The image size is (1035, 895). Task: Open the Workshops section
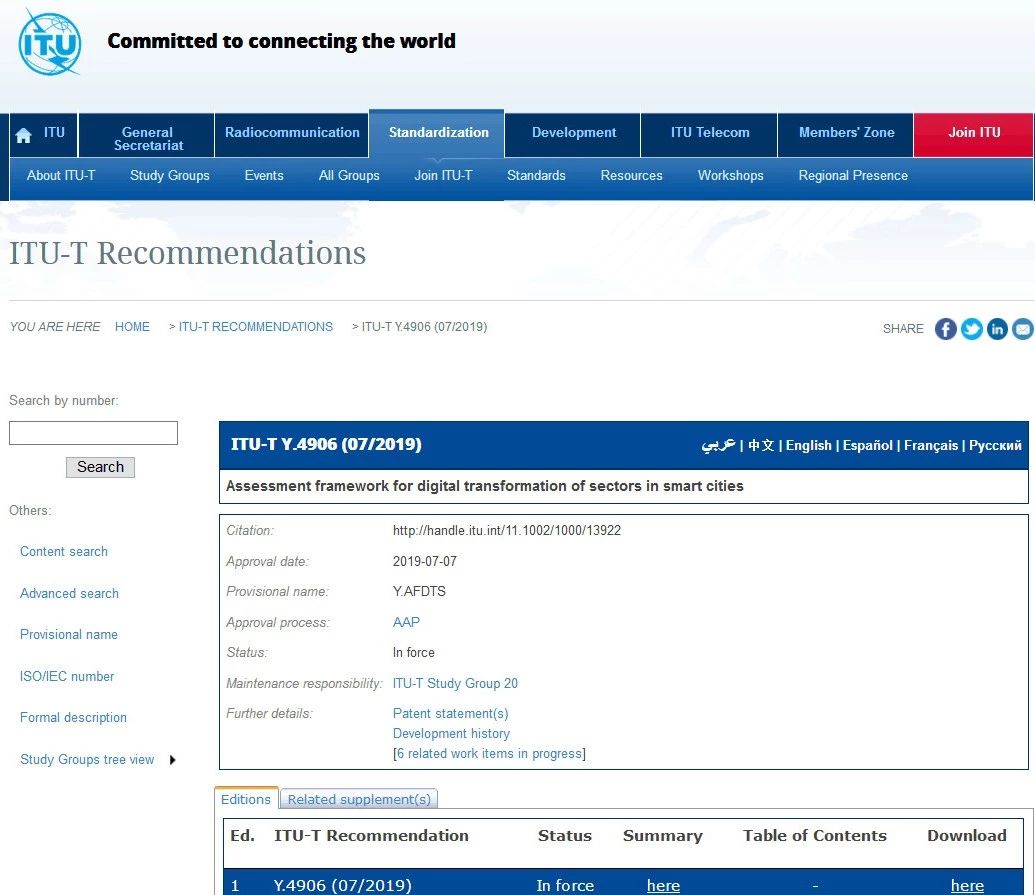(x=731, y=176)
